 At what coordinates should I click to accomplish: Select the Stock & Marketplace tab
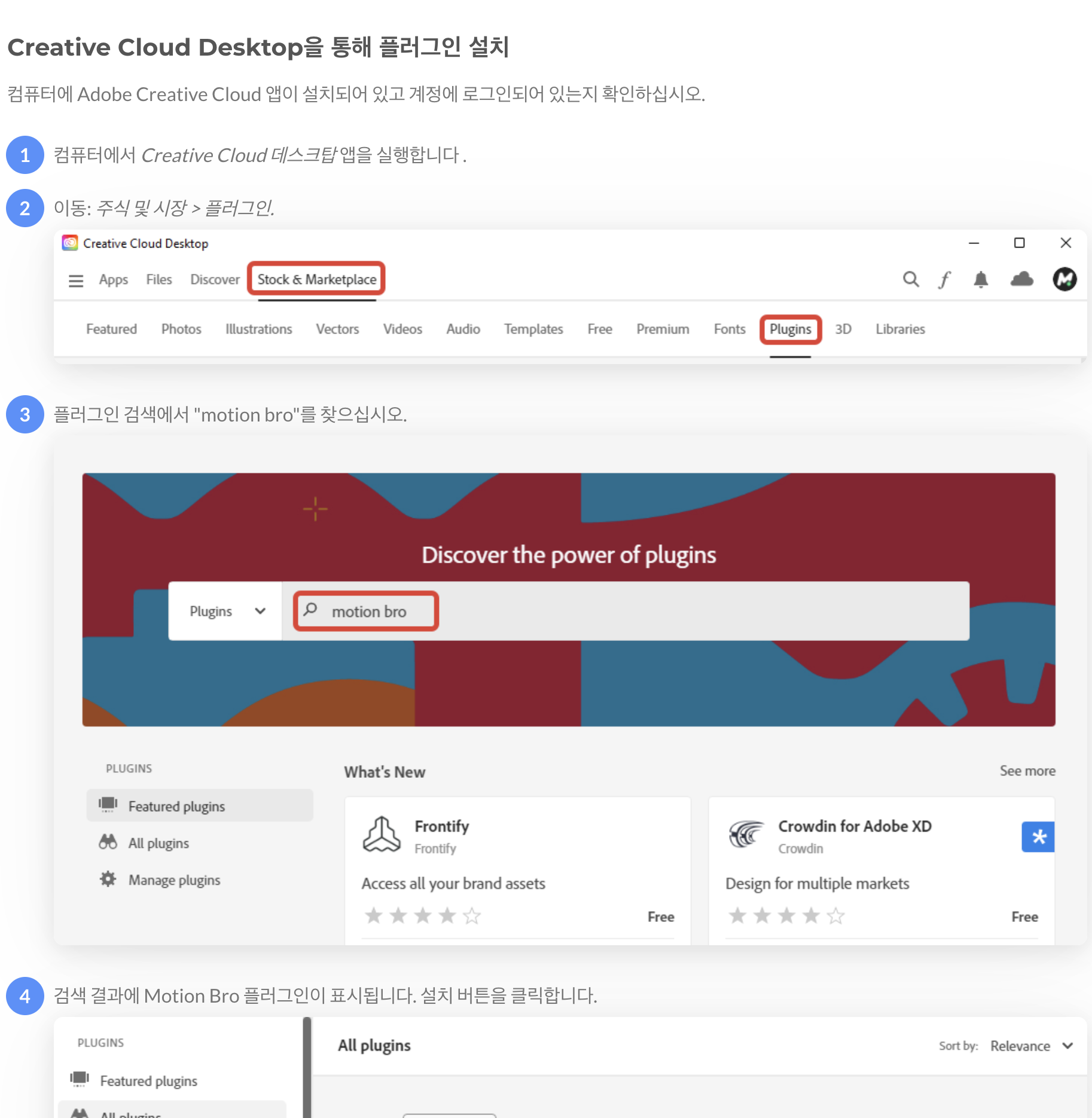coord(317,280)
